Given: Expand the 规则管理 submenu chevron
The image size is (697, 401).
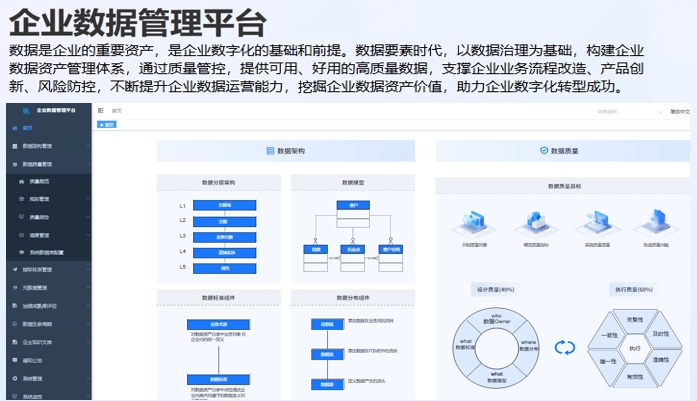Looking at the screenshot, I should (x=88, y=199).
